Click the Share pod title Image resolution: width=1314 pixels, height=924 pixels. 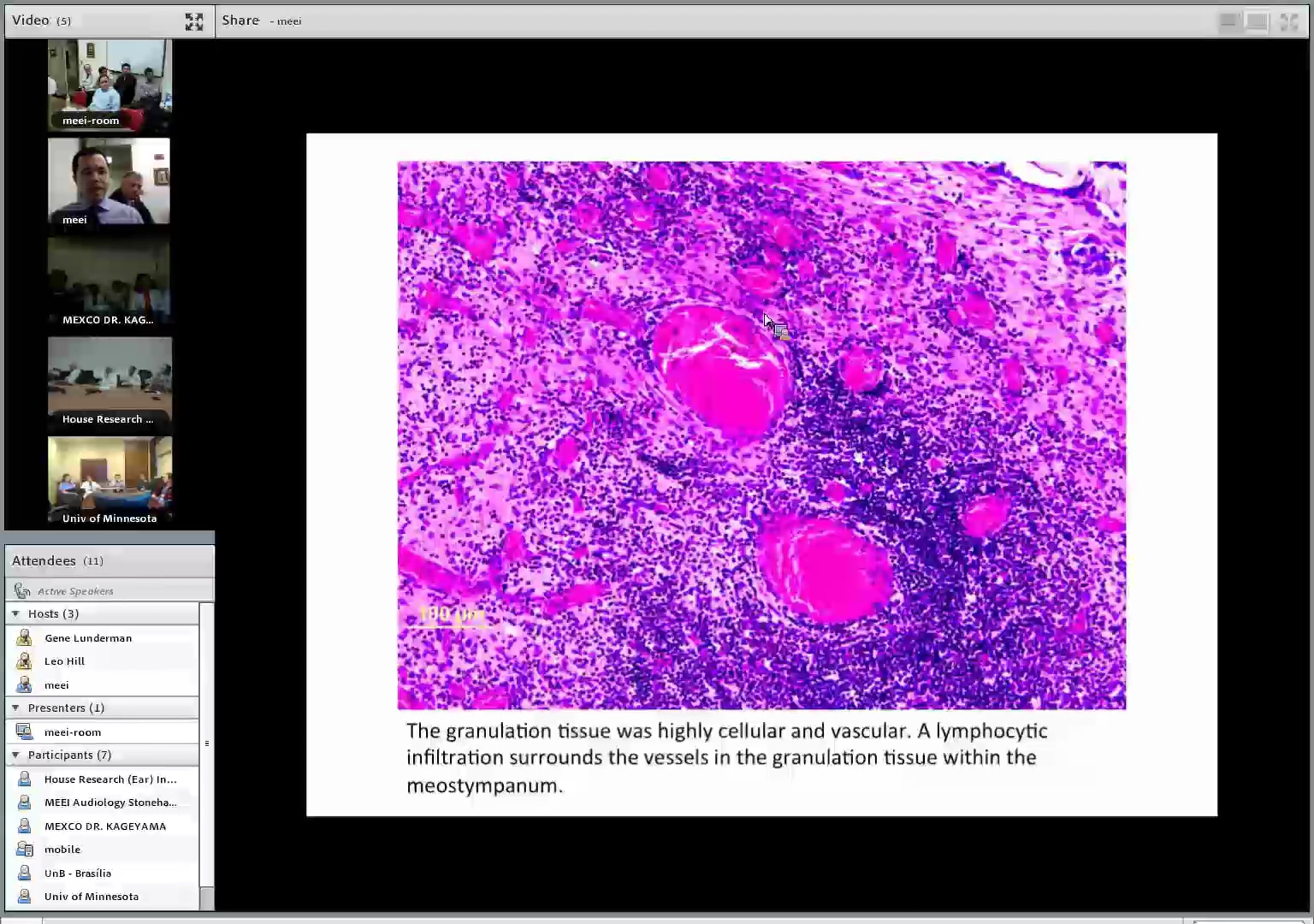click(x=240, y=21)
